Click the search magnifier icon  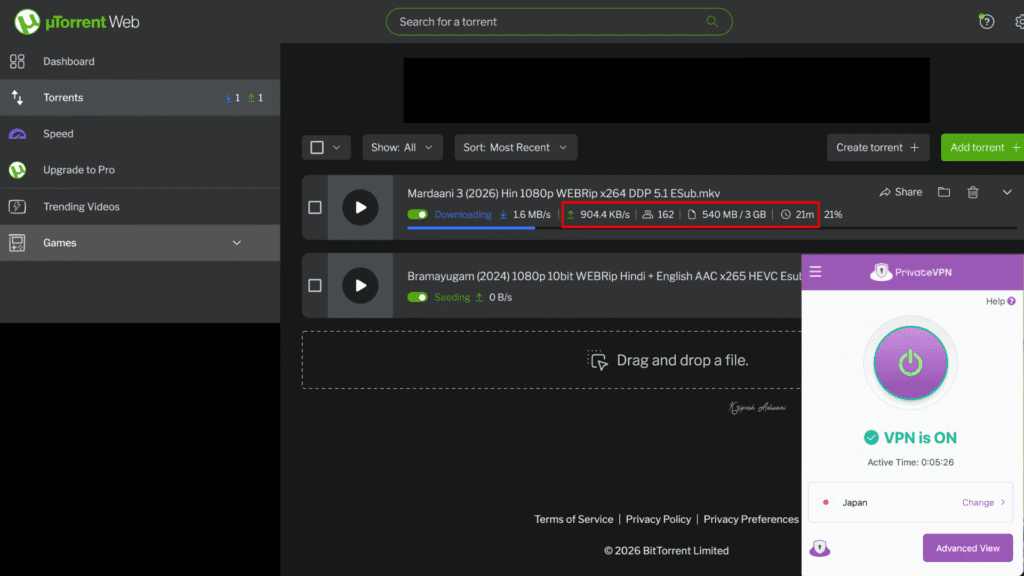(x=712, y=22)
